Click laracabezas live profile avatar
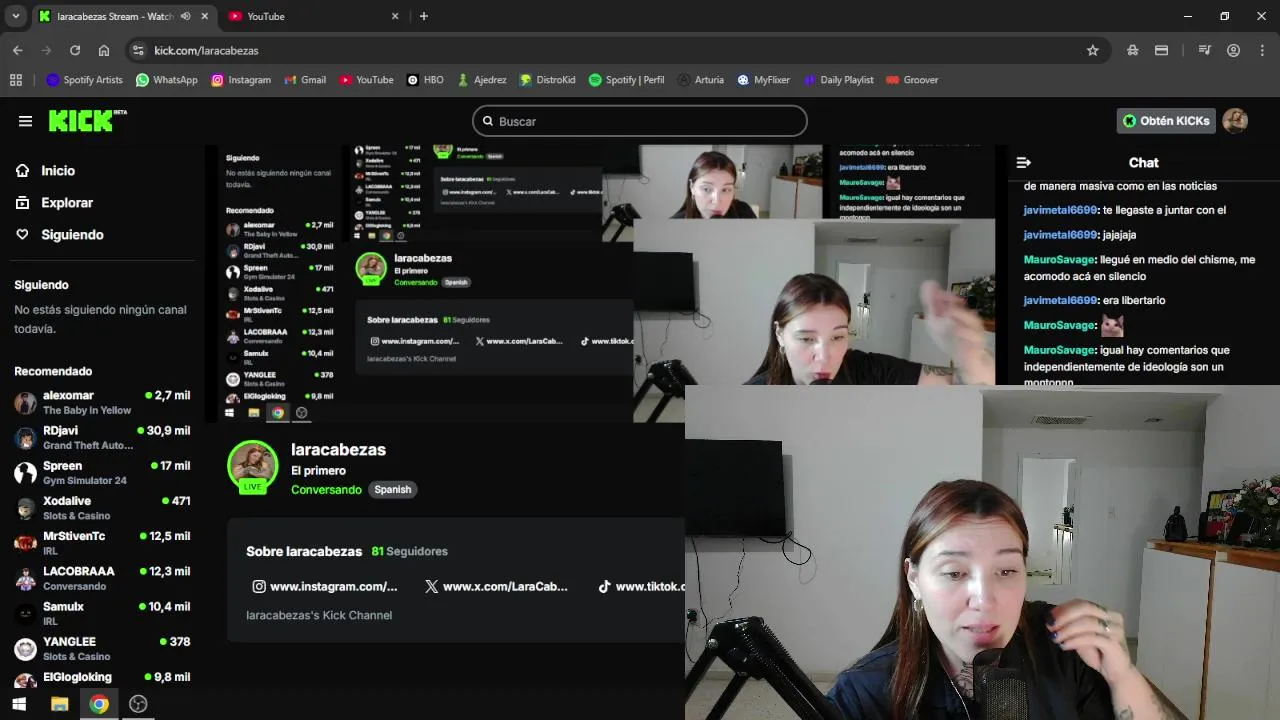 coord(252,464)
